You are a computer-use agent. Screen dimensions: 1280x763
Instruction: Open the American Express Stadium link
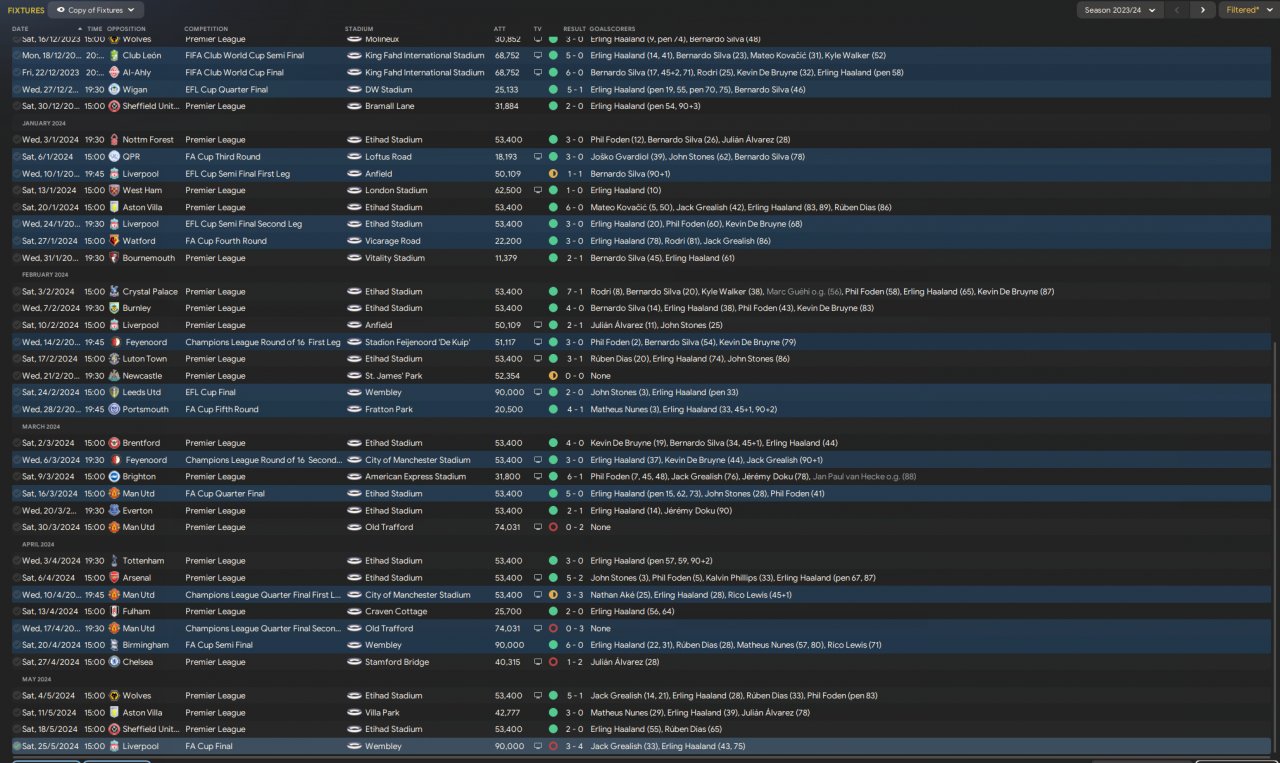(415, 477)
